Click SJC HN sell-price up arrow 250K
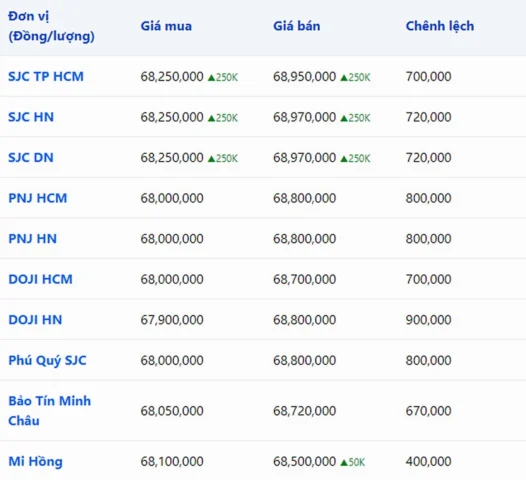 pos(355,118)
